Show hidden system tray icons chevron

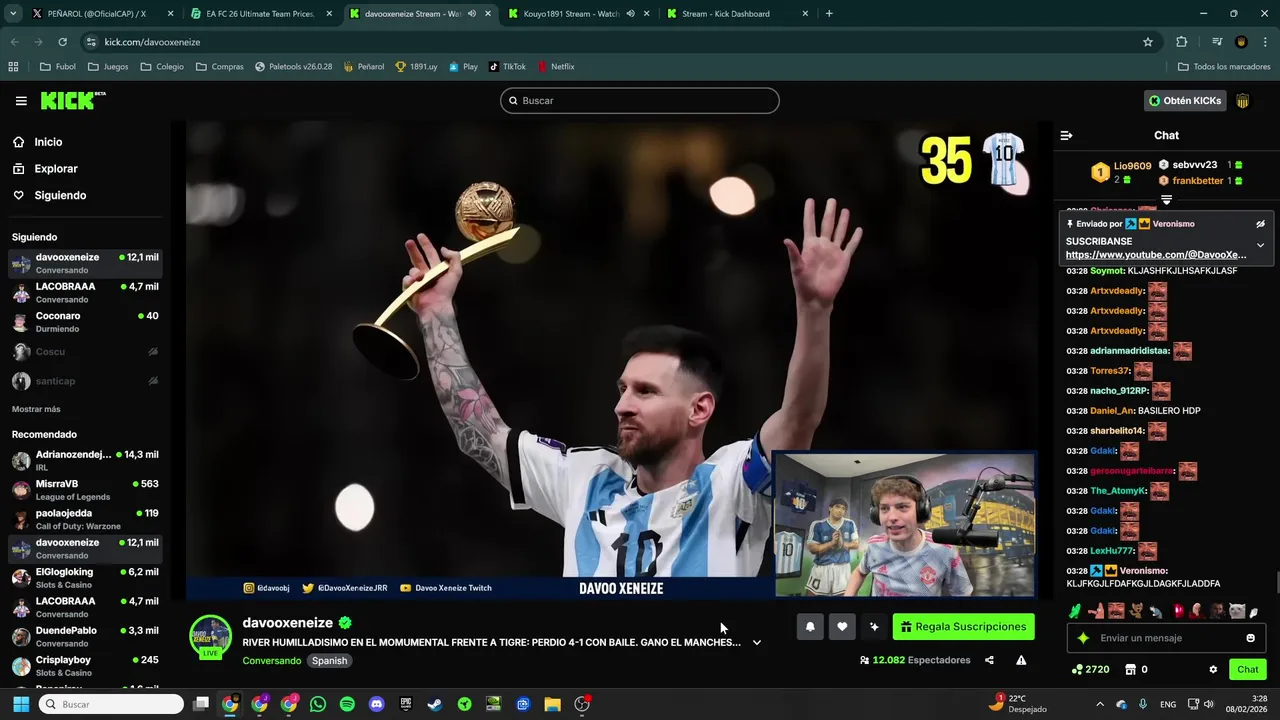[1100, 704]
